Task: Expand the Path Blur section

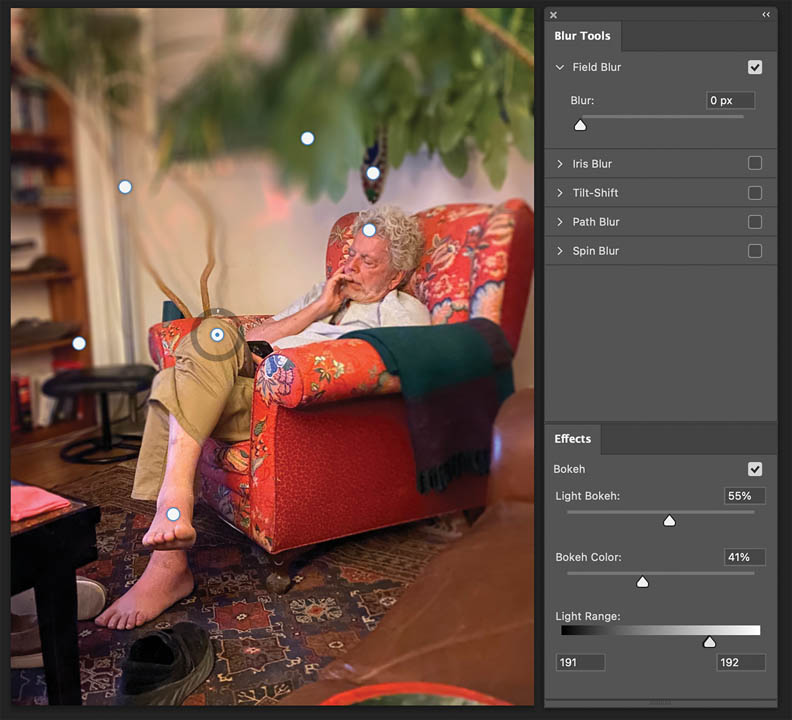Action: (560, 222)
